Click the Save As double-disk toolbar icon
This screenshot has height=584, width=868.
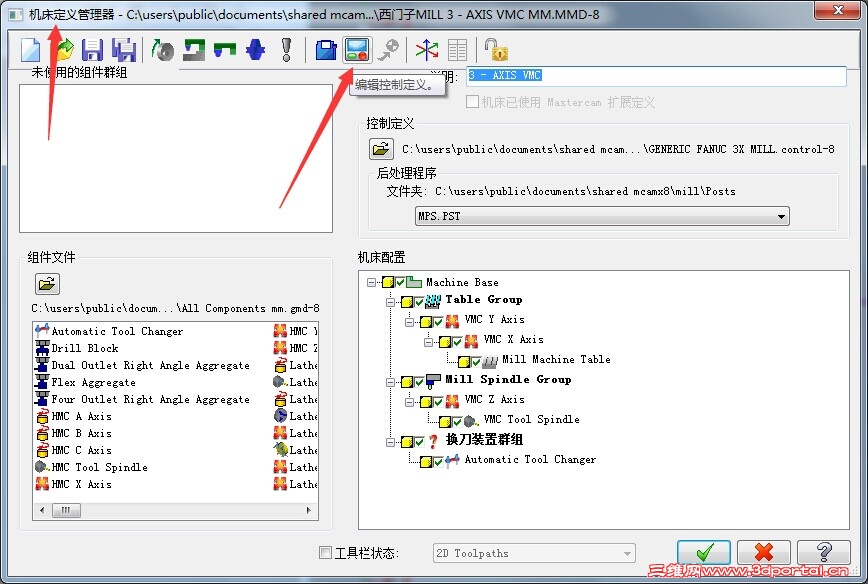[124, 50]
